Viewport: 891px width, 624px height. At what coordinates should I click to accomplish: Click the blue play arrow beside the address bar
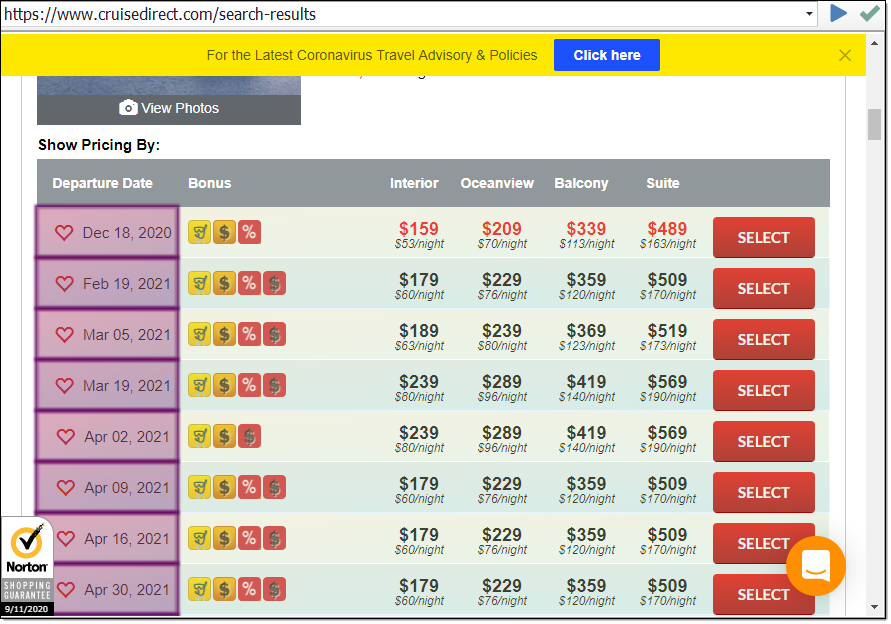point(838,14)
